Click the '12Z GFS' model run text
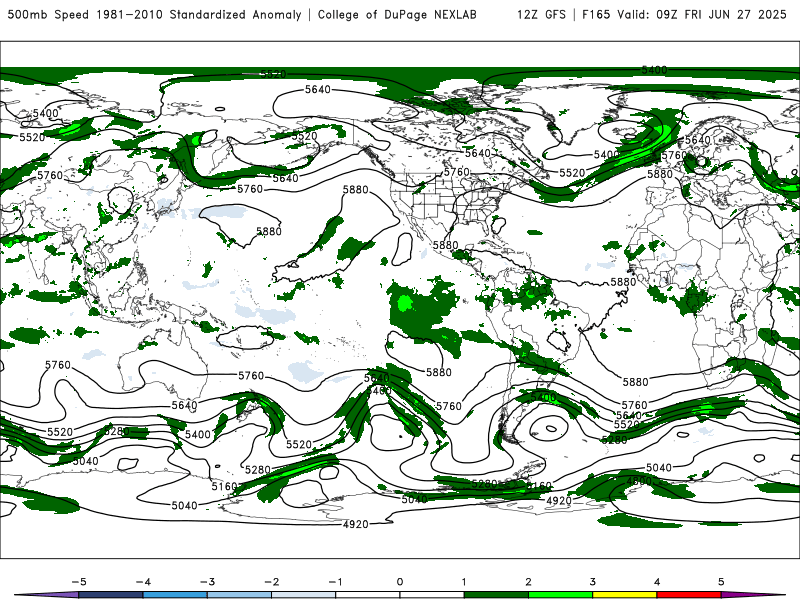This screenshot has height=600, width=800. pyautogui.click(x=541, y=14)
